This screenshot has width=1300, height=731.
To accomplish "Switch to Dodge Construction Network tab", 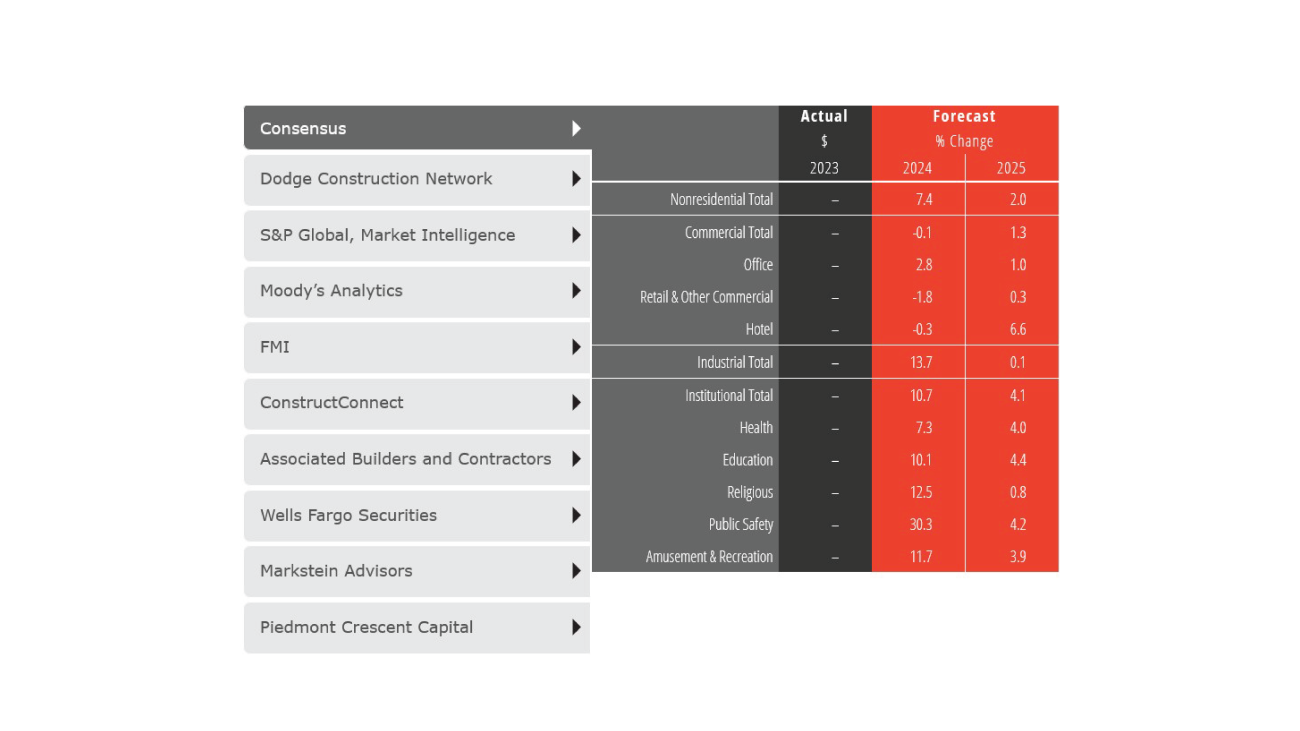I will click(376, 179).
